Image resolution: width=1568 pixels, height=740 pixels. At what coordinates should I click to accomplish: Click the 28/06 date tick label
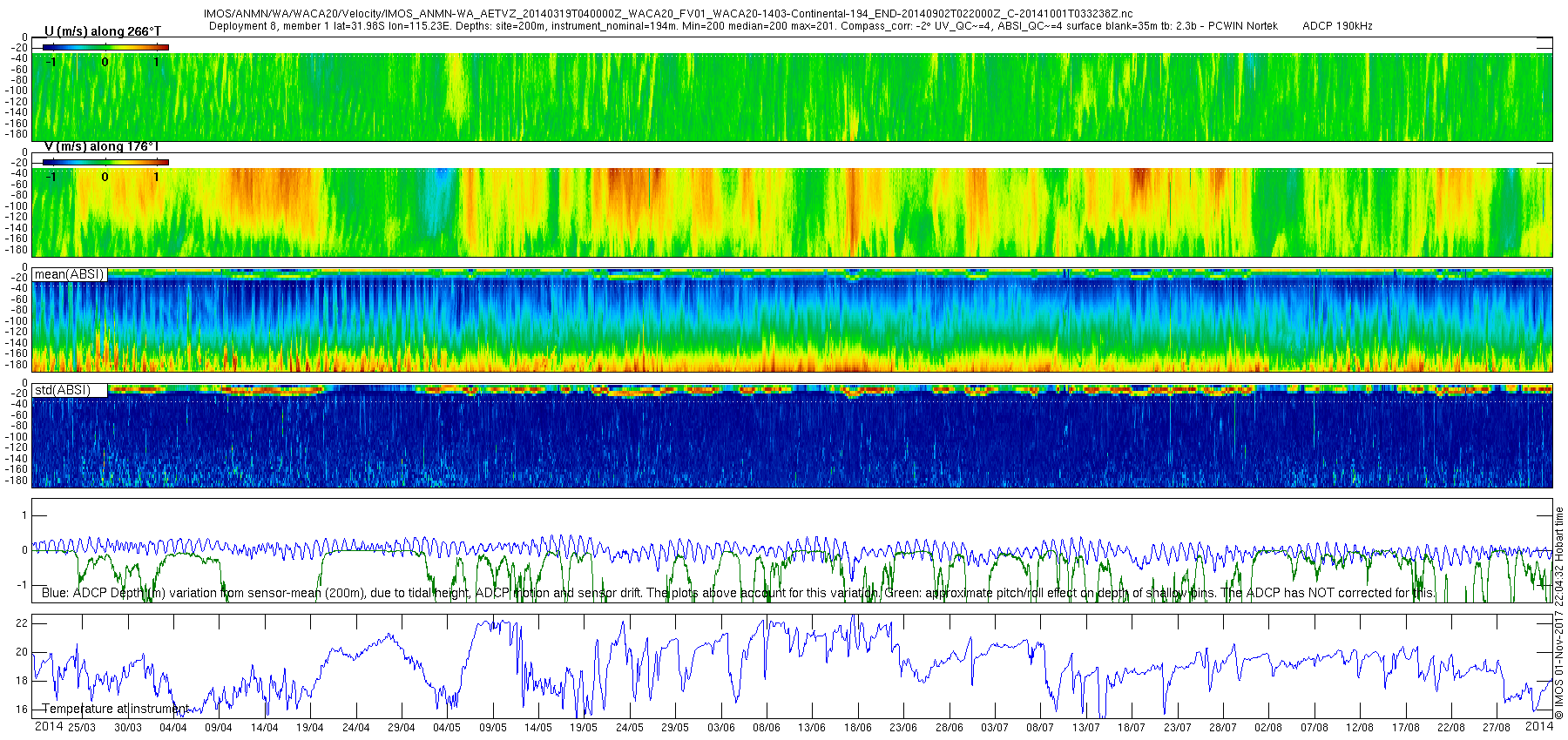tap(950, 728)
